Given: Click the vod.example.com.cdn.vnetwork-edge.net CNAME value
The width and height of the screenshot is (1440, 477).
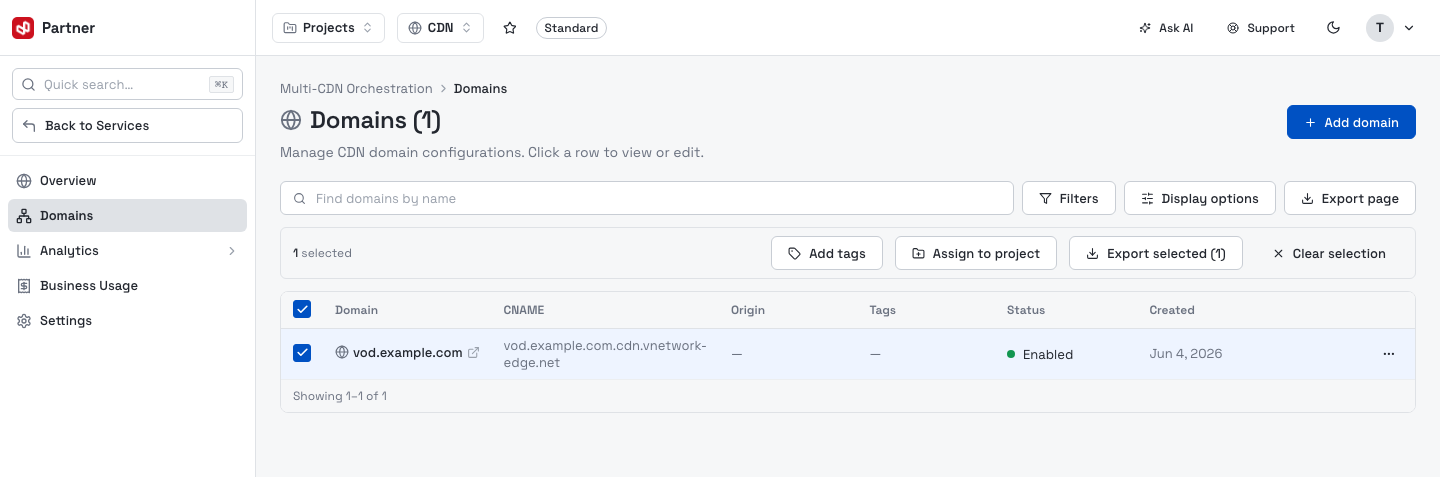Looking at the screenshot, I should pos(605,354).
